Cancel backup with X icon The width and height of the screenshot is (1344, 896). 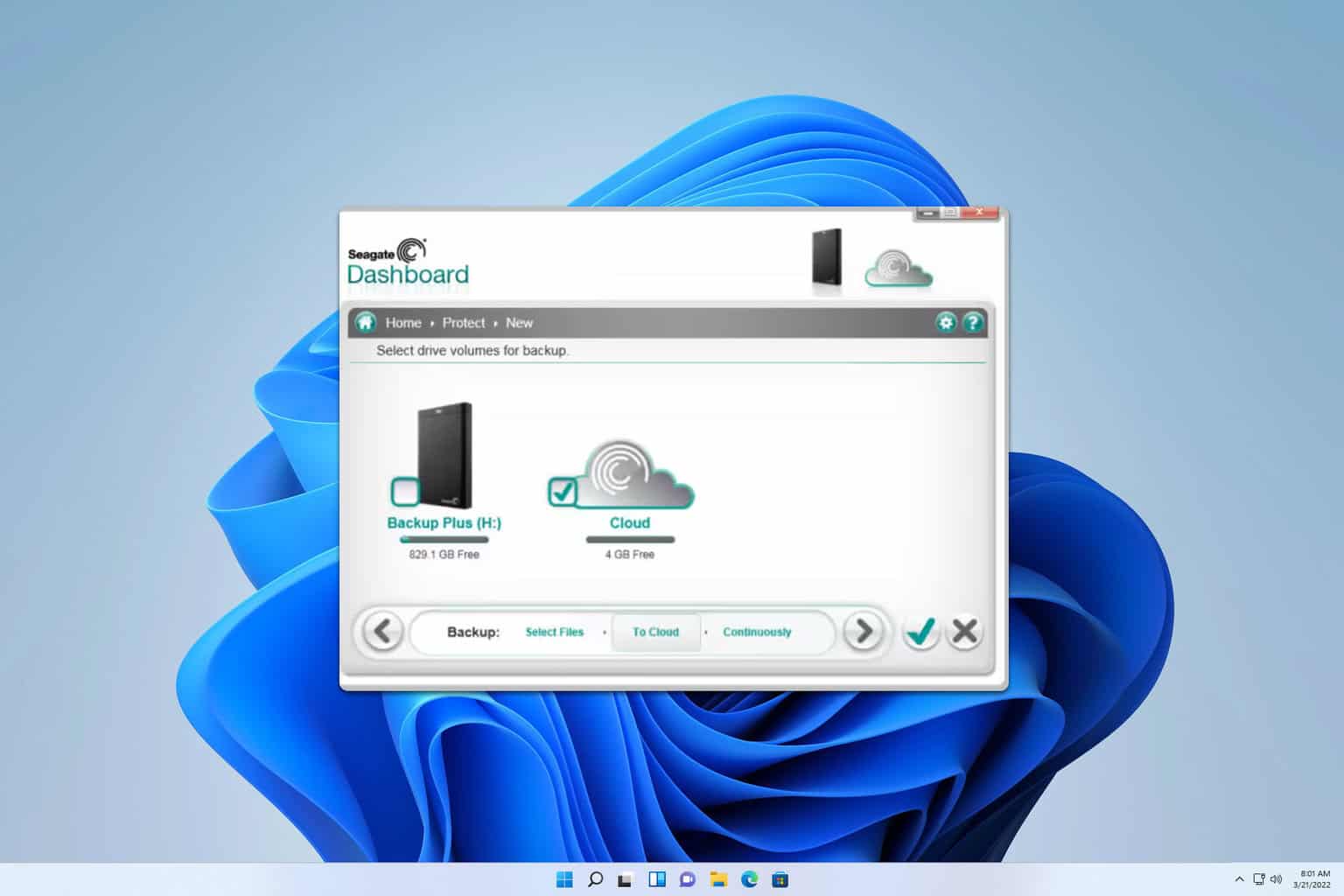tap(965, 631)
